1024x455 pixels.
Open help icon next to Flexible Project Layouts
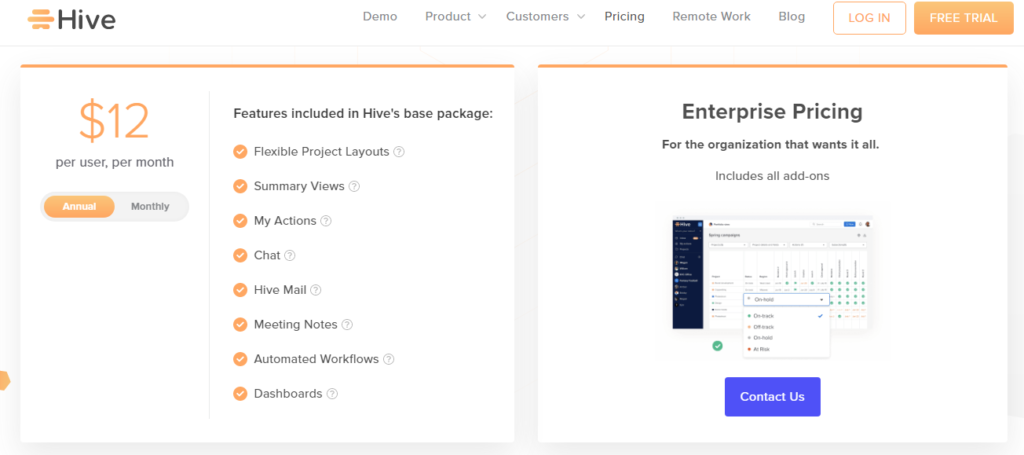pyautogui.click(x=399, y=152)
